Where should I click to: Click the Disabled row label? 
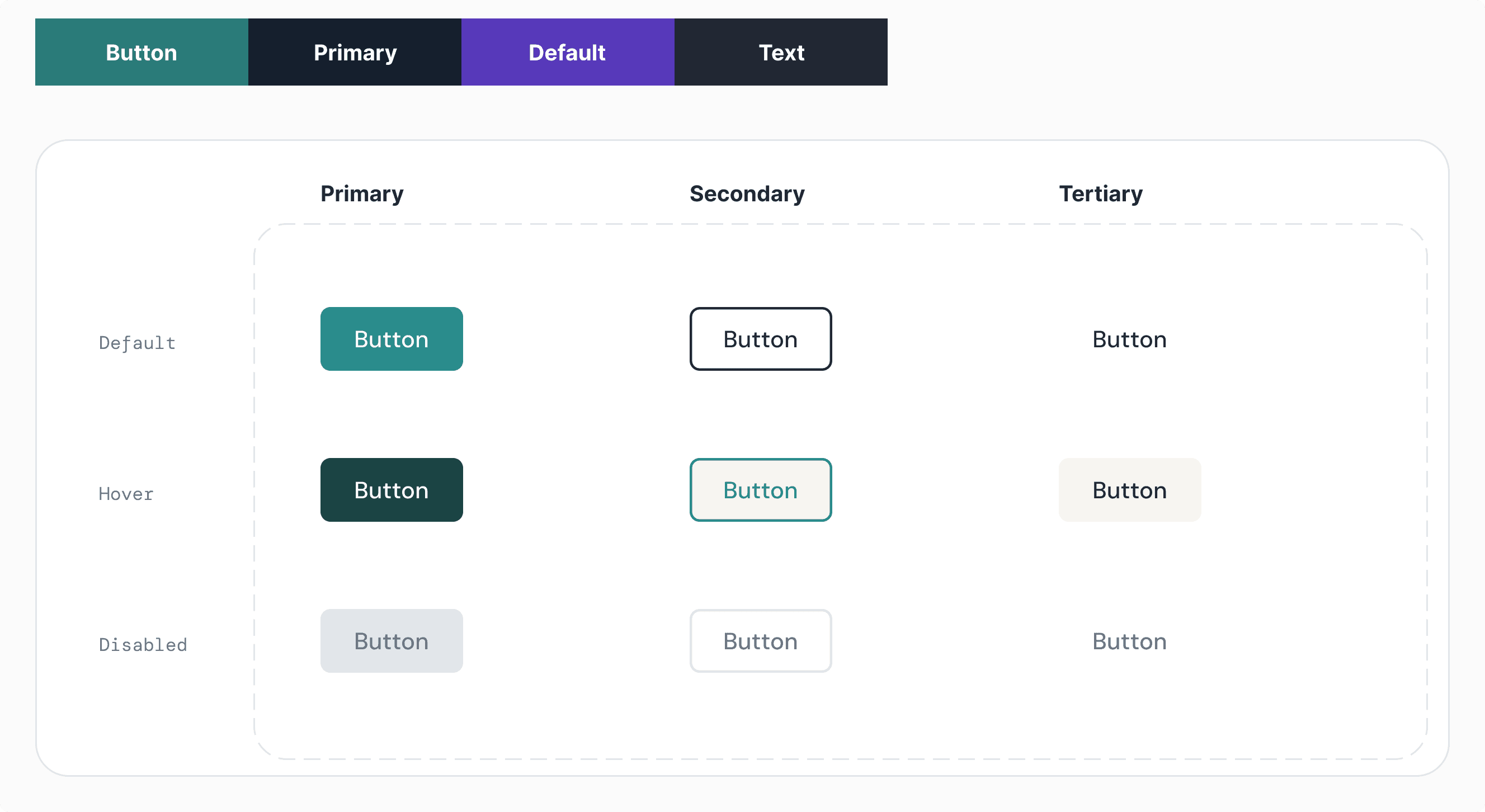[143, 644]
